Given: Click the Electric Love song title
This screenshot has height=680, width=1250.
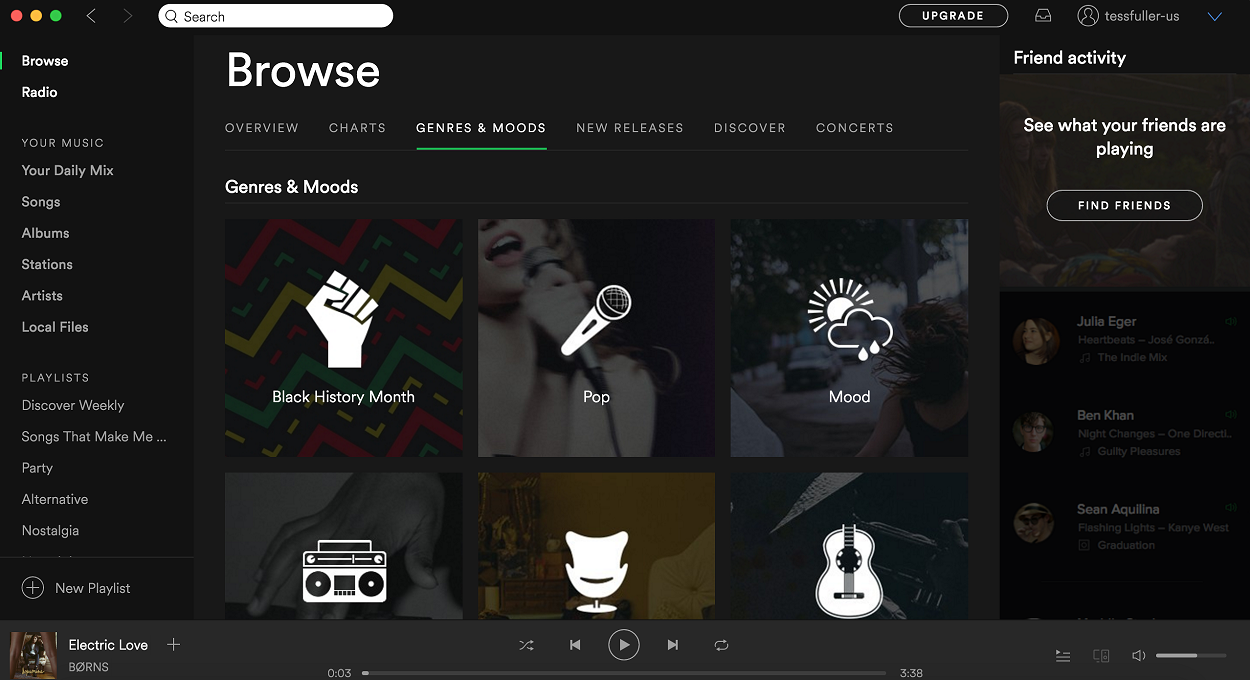Looking at the screenshot, I should (x=108, y=645).
